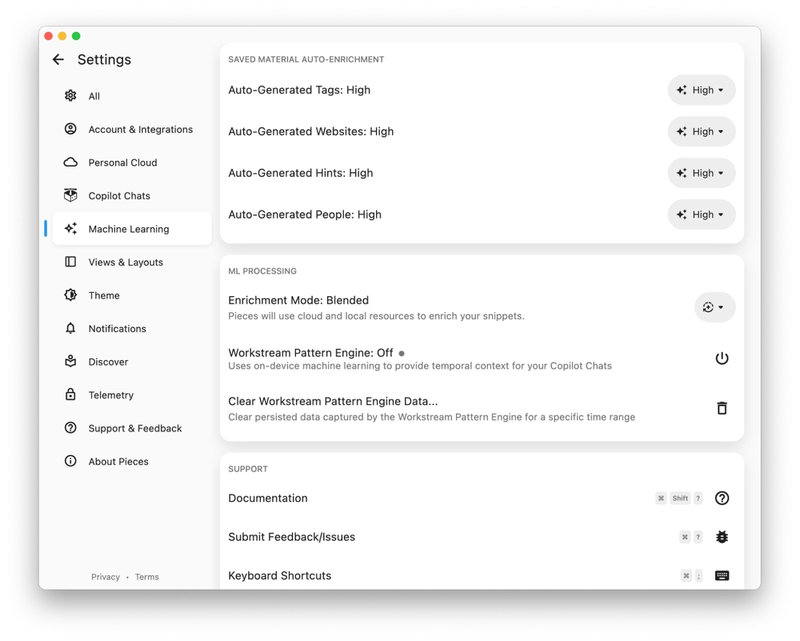Click the Discover sidebar icon
This screenshot has height=641, width=800.
(x=69, y=361)
